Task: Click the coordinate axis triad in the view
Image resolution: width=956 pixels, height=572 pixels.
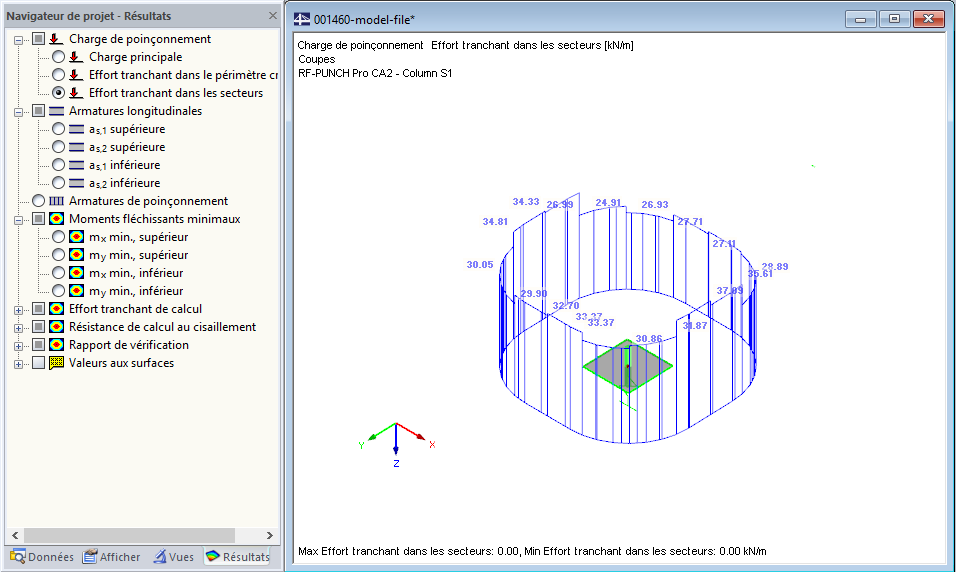Action: pos(396,445)
